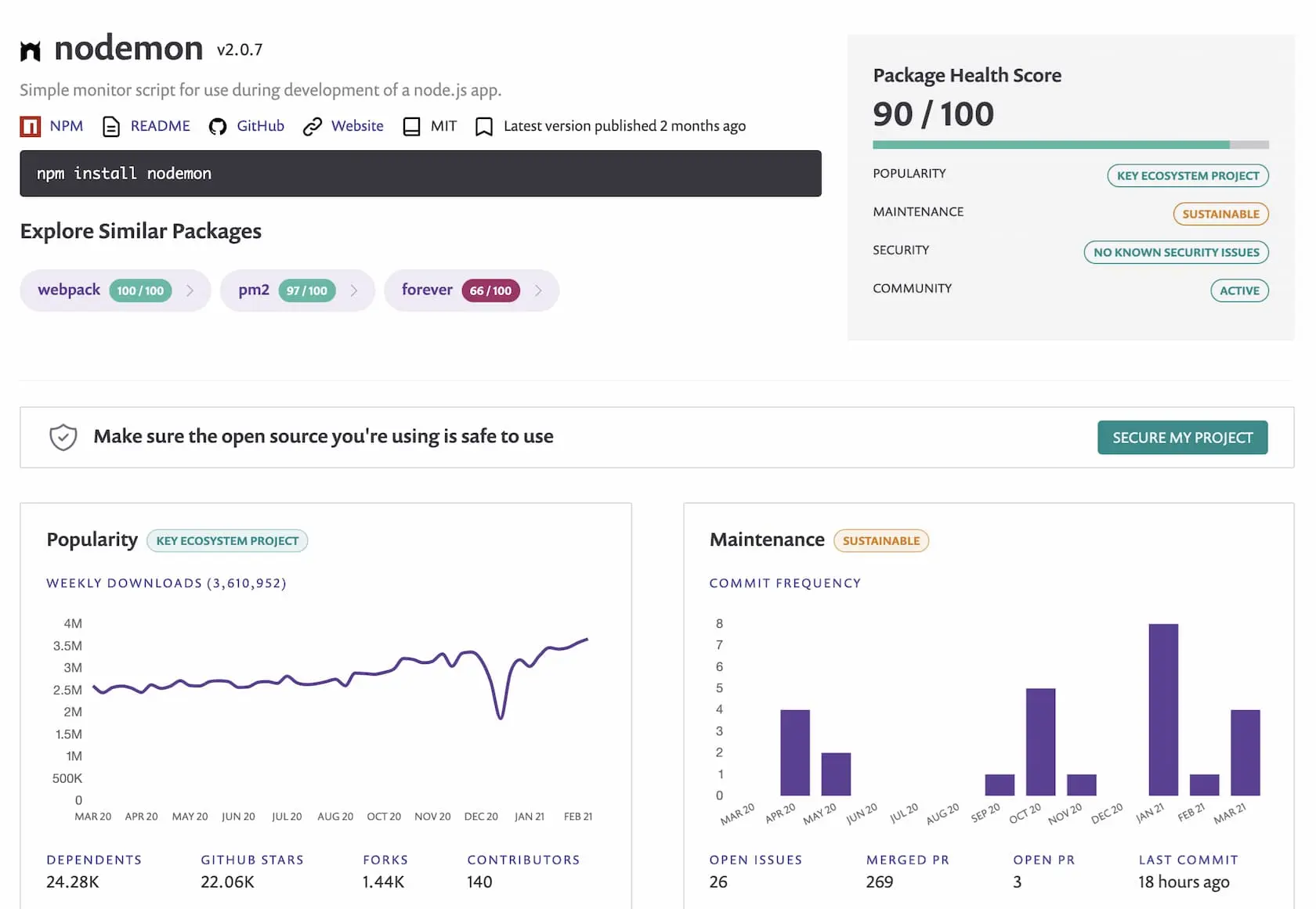Open the webpack similar package link
The width and height of the screenshot is (1316, 909).
tap(69, 290)
